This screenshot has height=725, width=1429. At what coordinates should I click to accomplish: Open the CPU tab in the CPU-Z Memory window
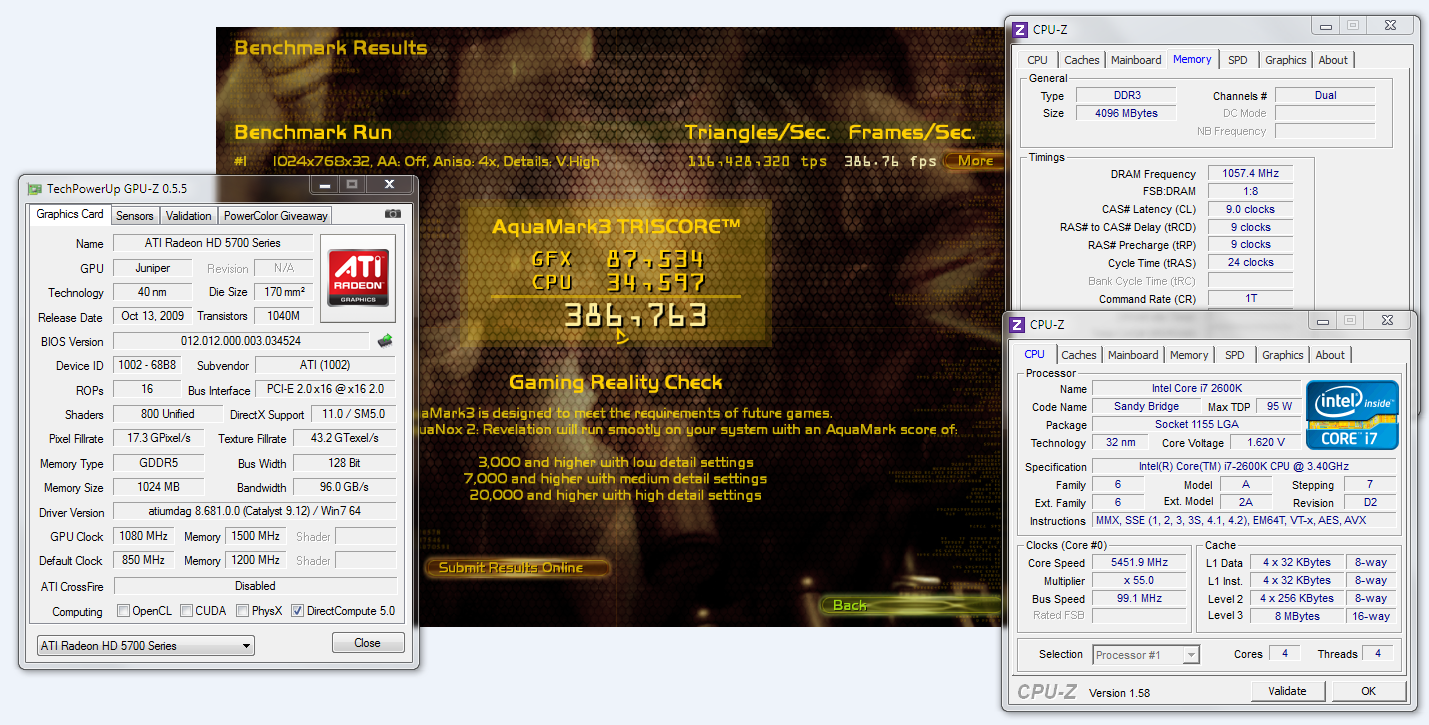pos(1038,60)
